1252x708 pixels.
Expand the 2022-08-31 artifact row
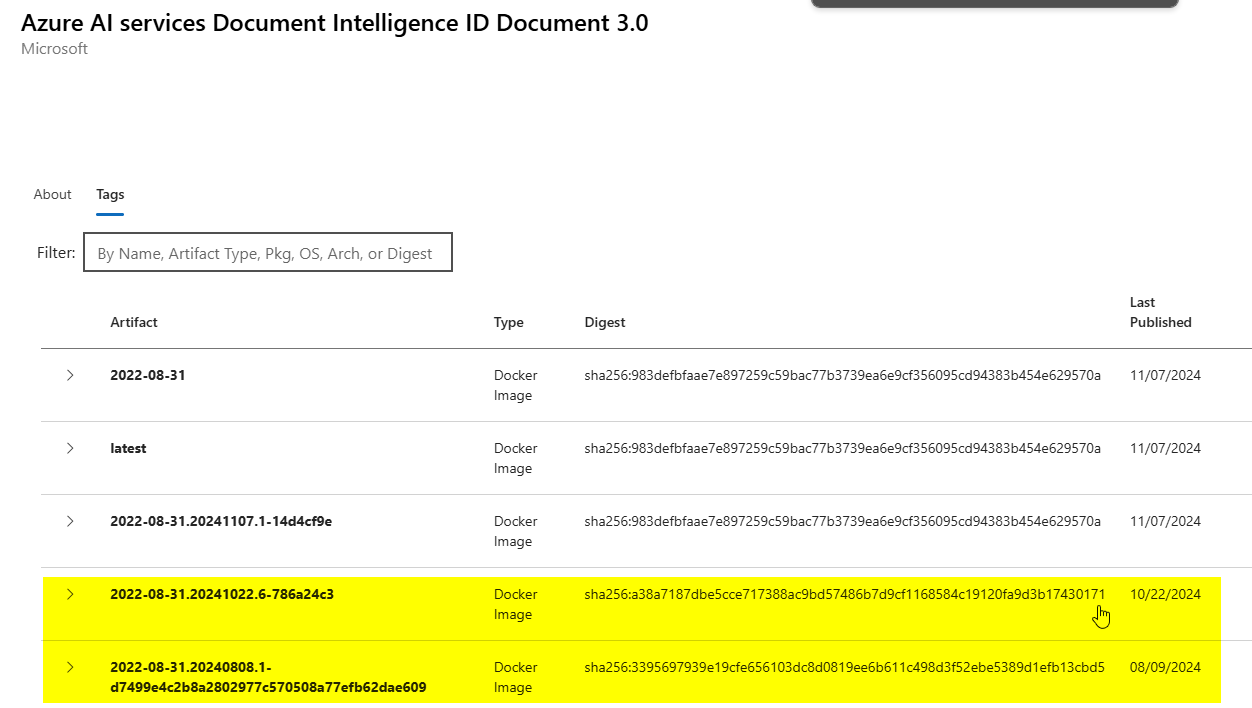click(x=70, y=375)
